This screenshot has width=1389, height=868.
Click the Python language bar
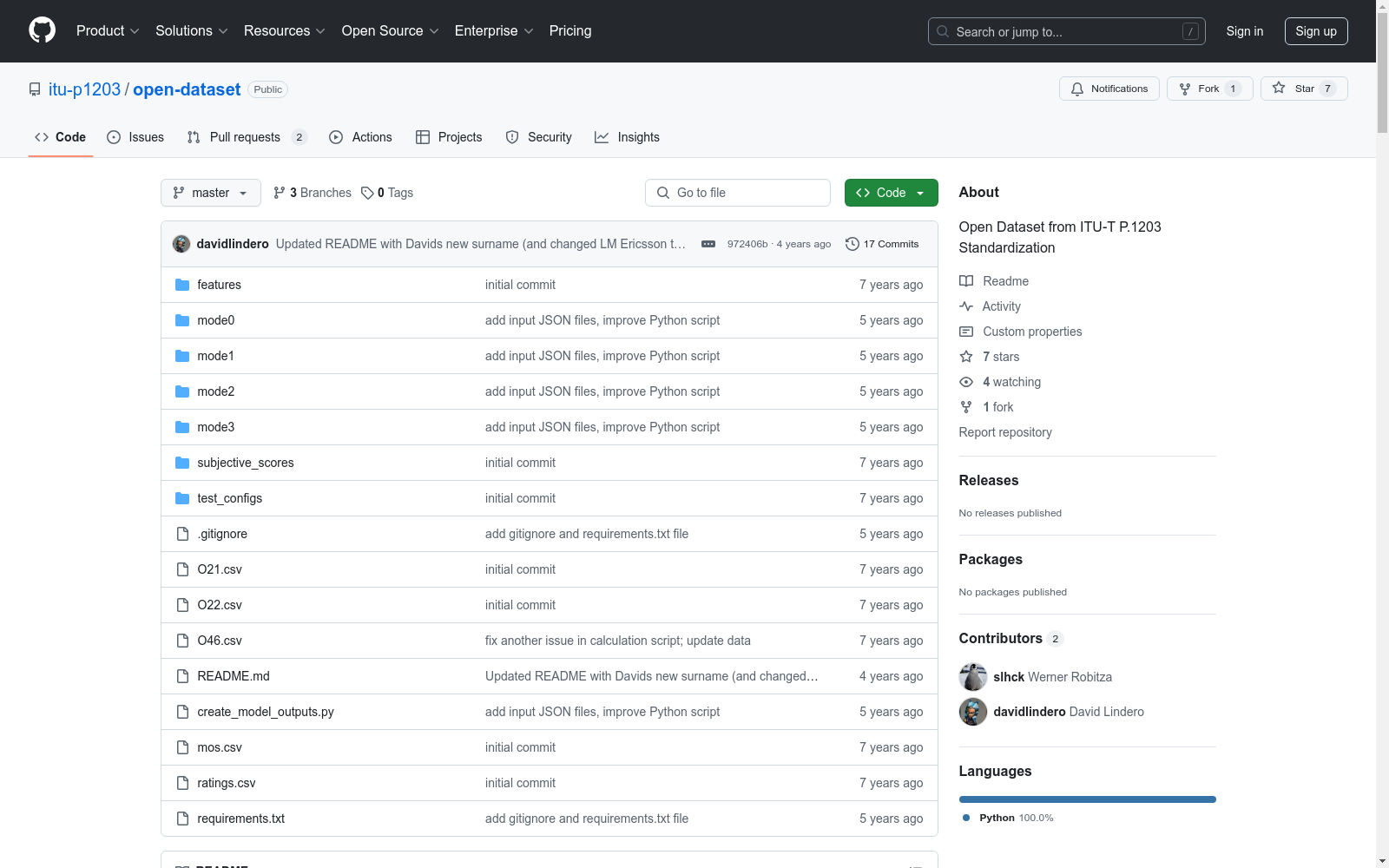coord(1088,799)
